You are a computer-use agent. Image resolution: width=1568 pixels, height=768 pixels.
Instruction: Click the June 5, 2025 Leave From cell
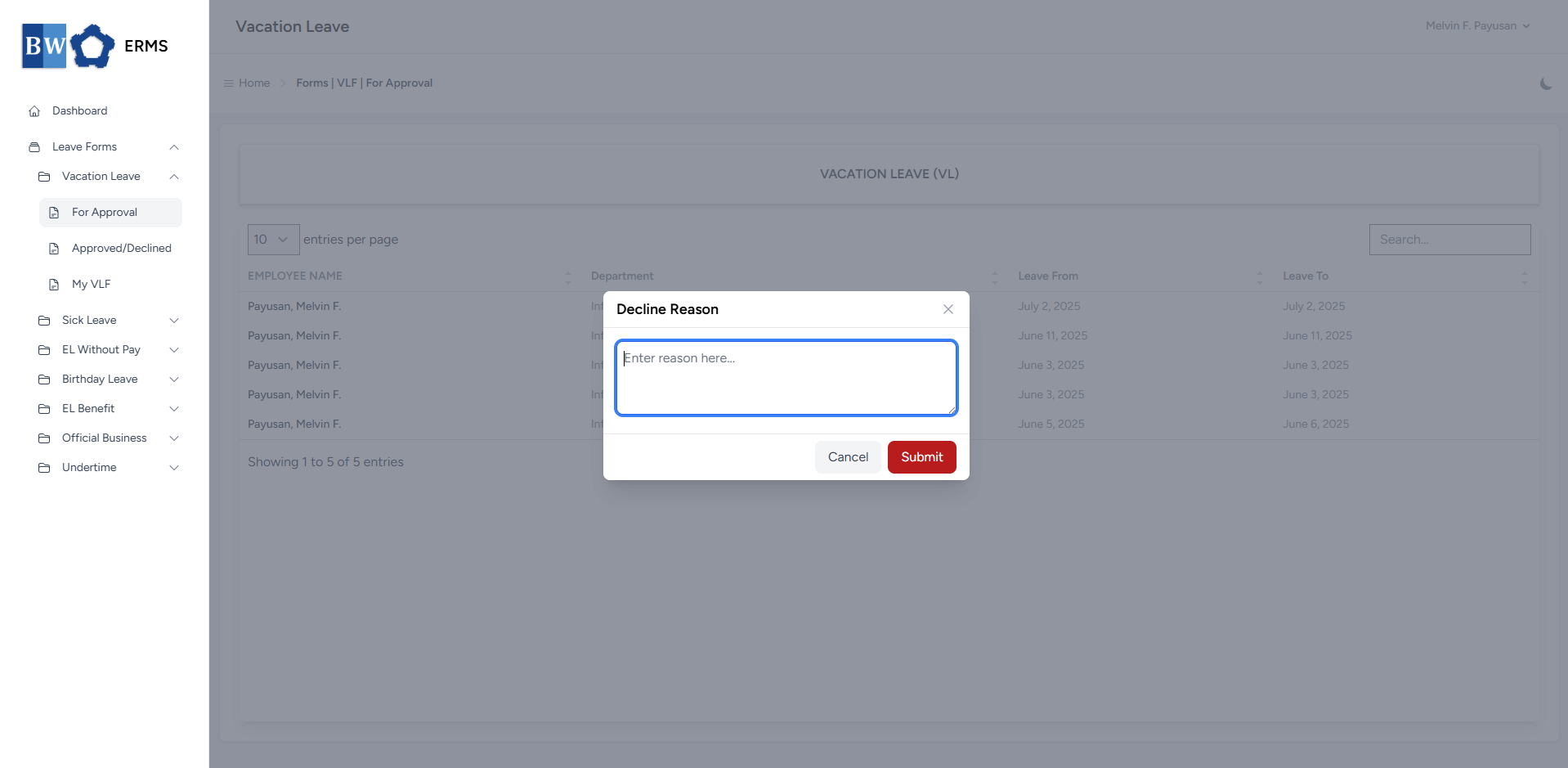(x=1051, y=424)
